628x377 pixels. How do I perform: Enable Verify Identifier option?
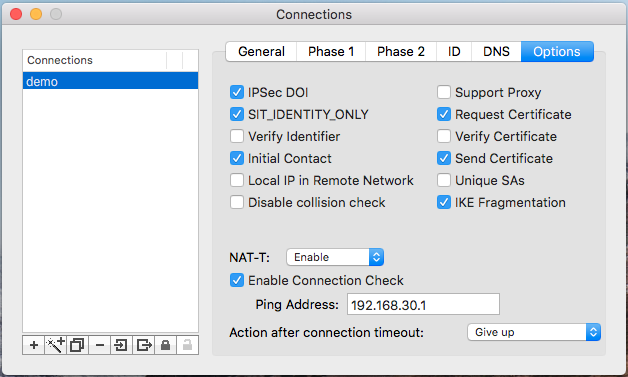click(237, 136)
